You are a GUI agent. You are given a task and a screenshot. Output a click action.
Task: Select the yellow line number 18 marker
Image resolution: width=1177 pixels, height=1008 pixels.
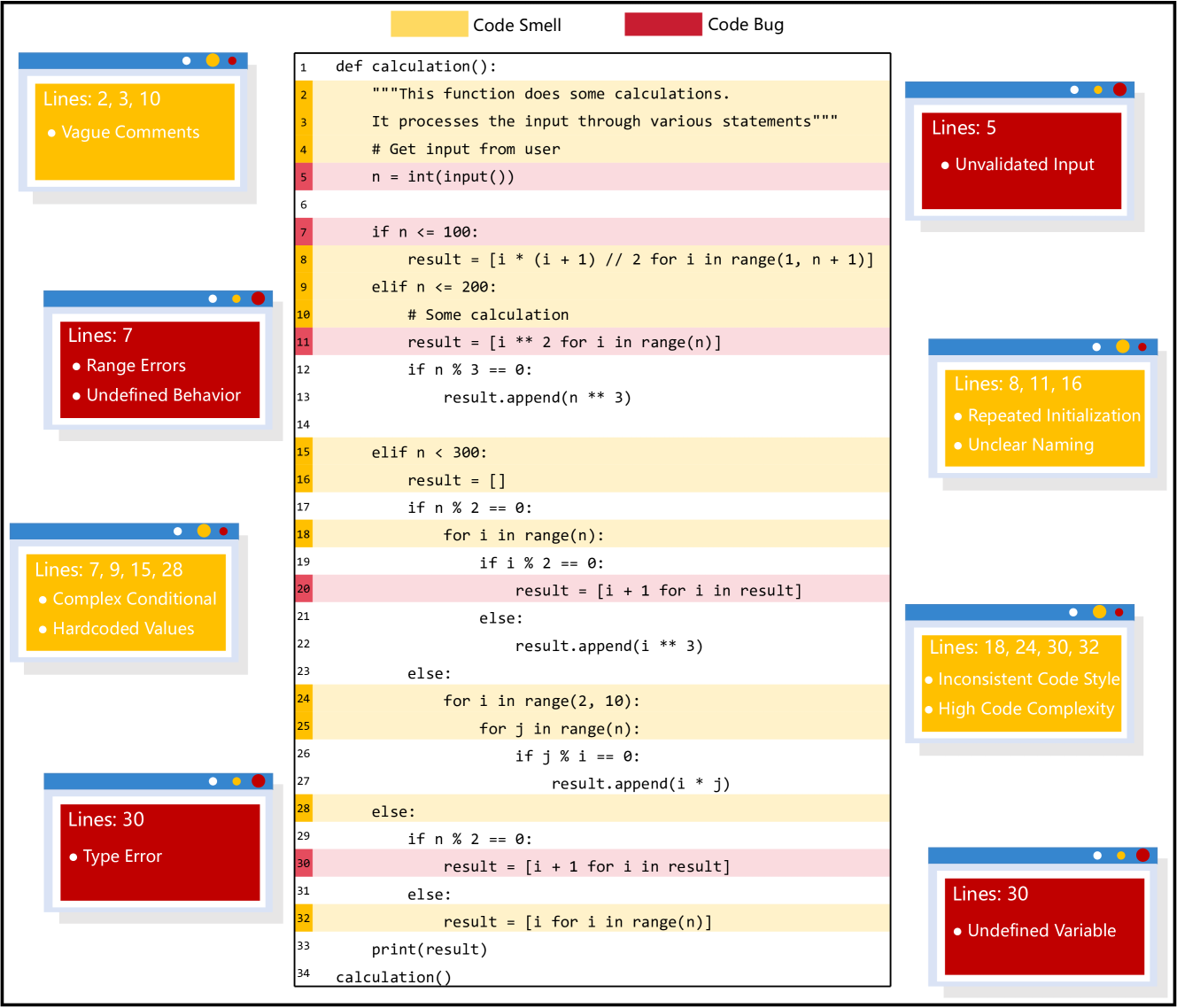304,534
